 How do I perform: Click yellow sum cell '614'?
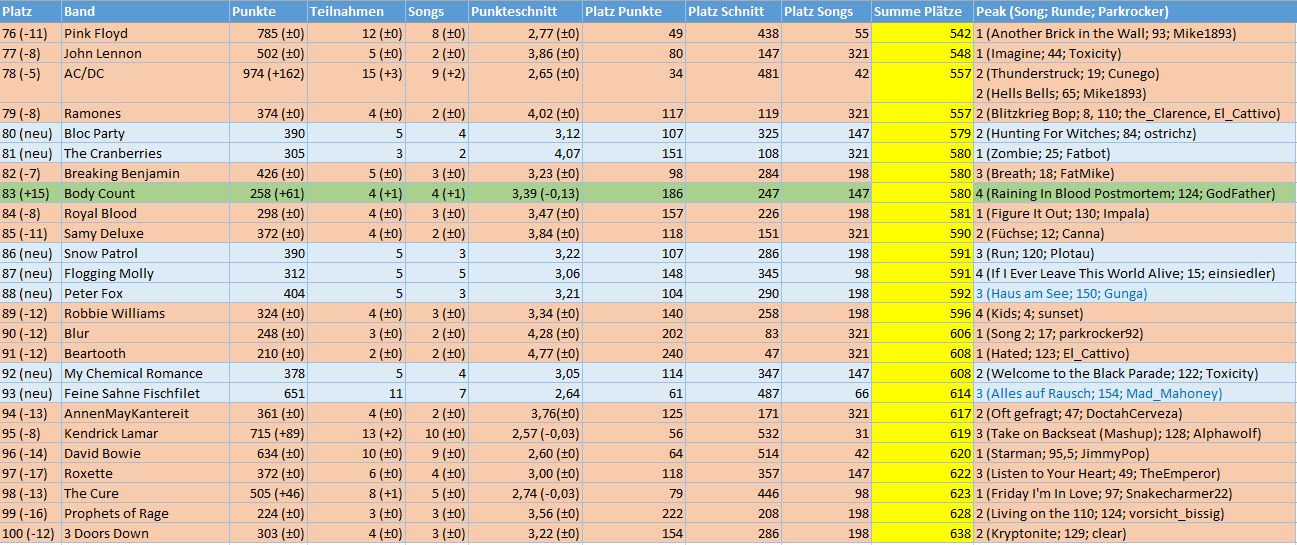pos(922,393)
